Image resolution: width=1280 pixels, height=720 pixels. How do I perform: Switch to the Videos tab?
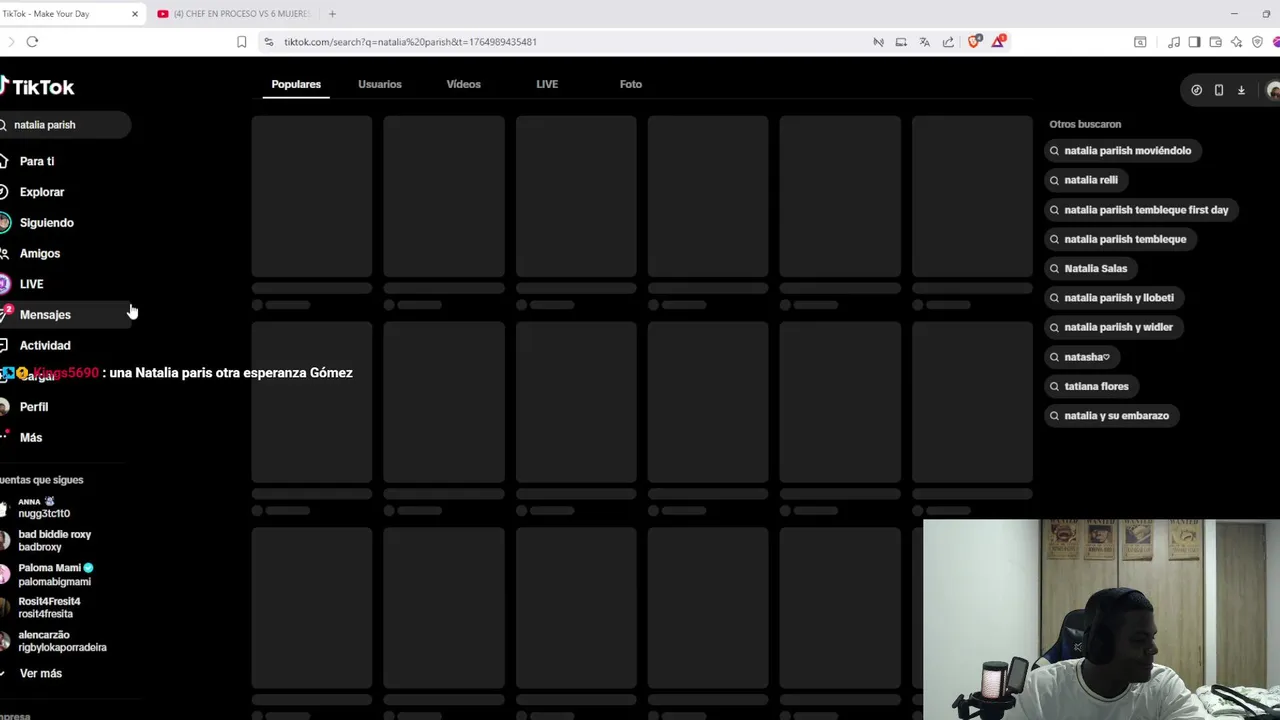coord(463,84)
